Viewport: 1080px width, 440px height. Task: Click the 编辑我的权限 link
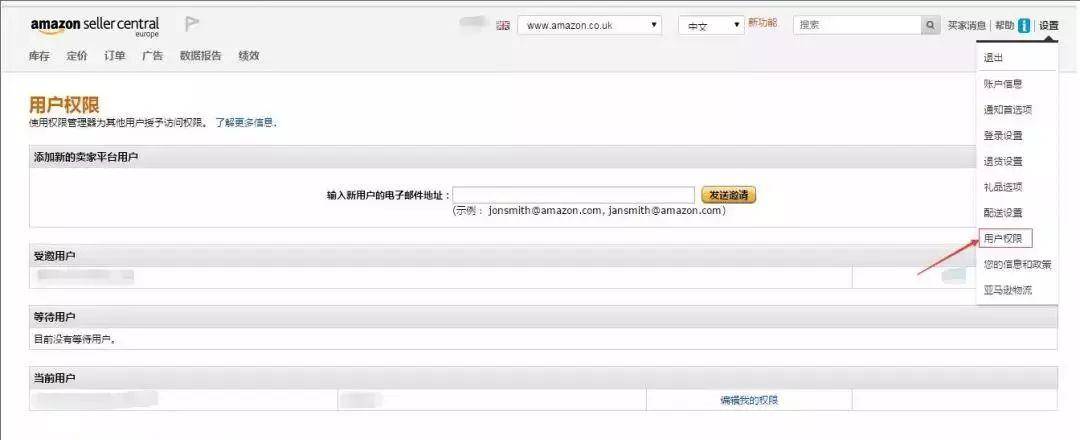coord(749,400)
